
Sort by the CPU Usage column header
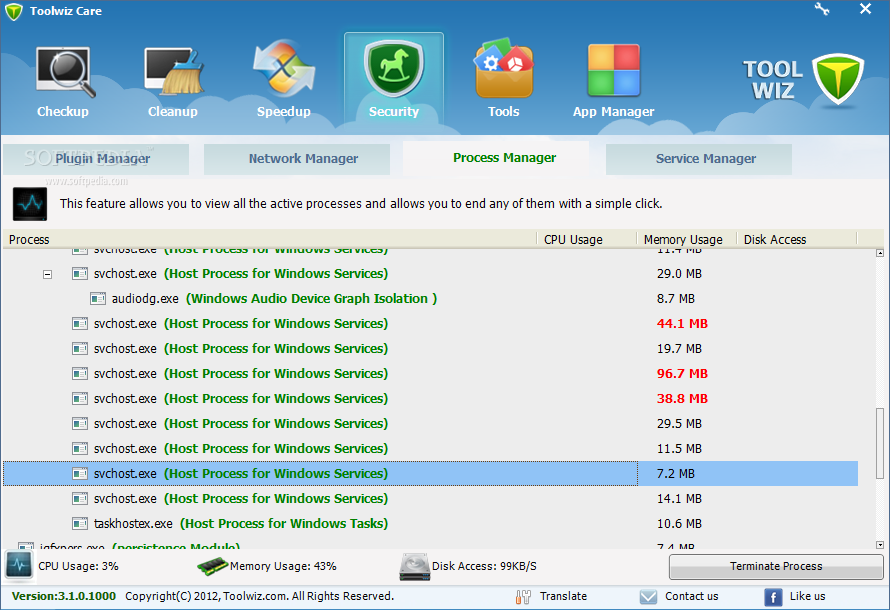[587, 239]
